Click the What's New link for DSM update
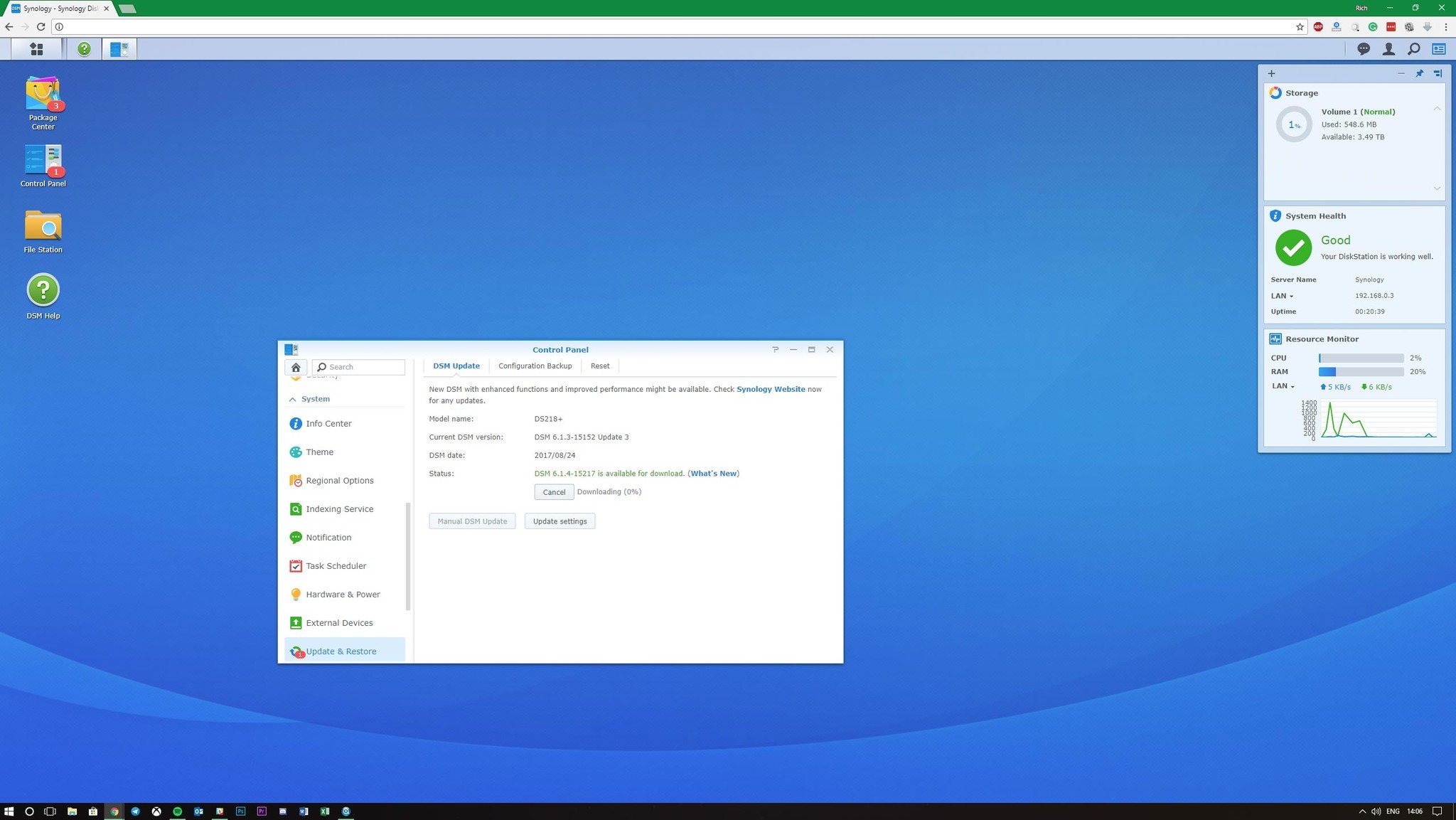Image resolution: width=1456 pixels, height=820 pixels. [x=713, y=473]
